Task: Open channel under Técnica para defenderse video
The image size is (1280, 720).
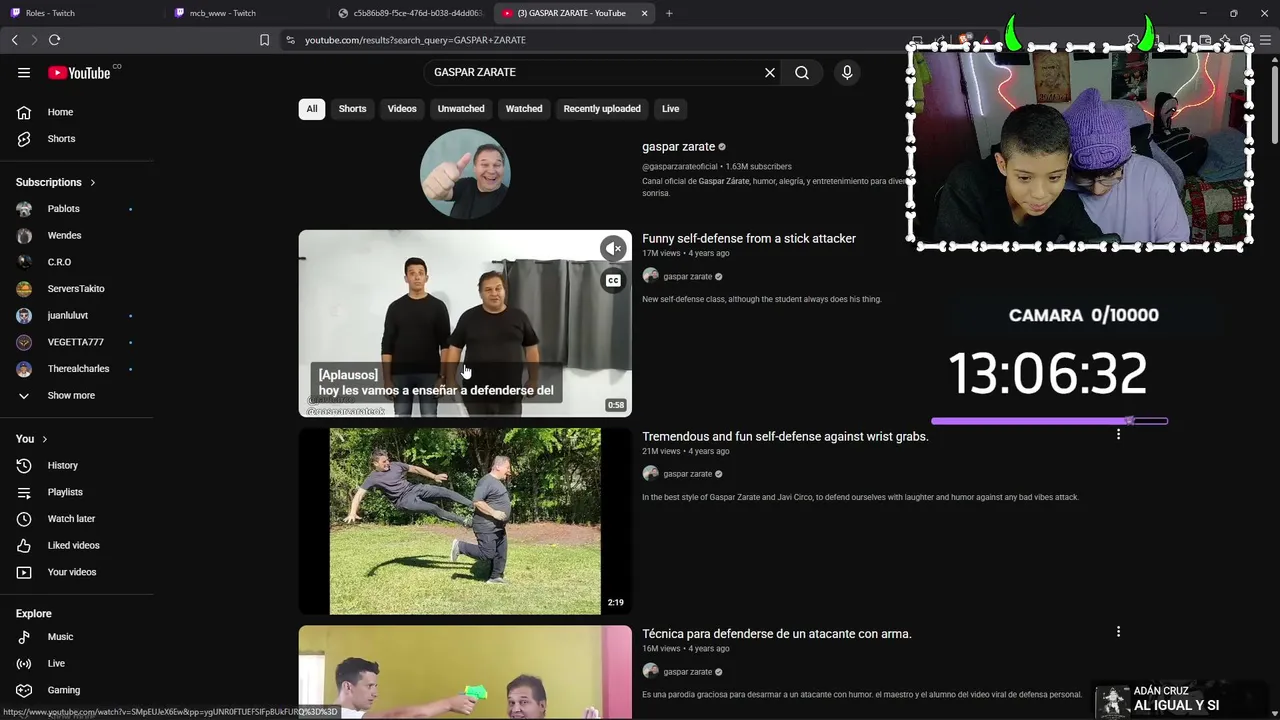Action: (687, 672)
